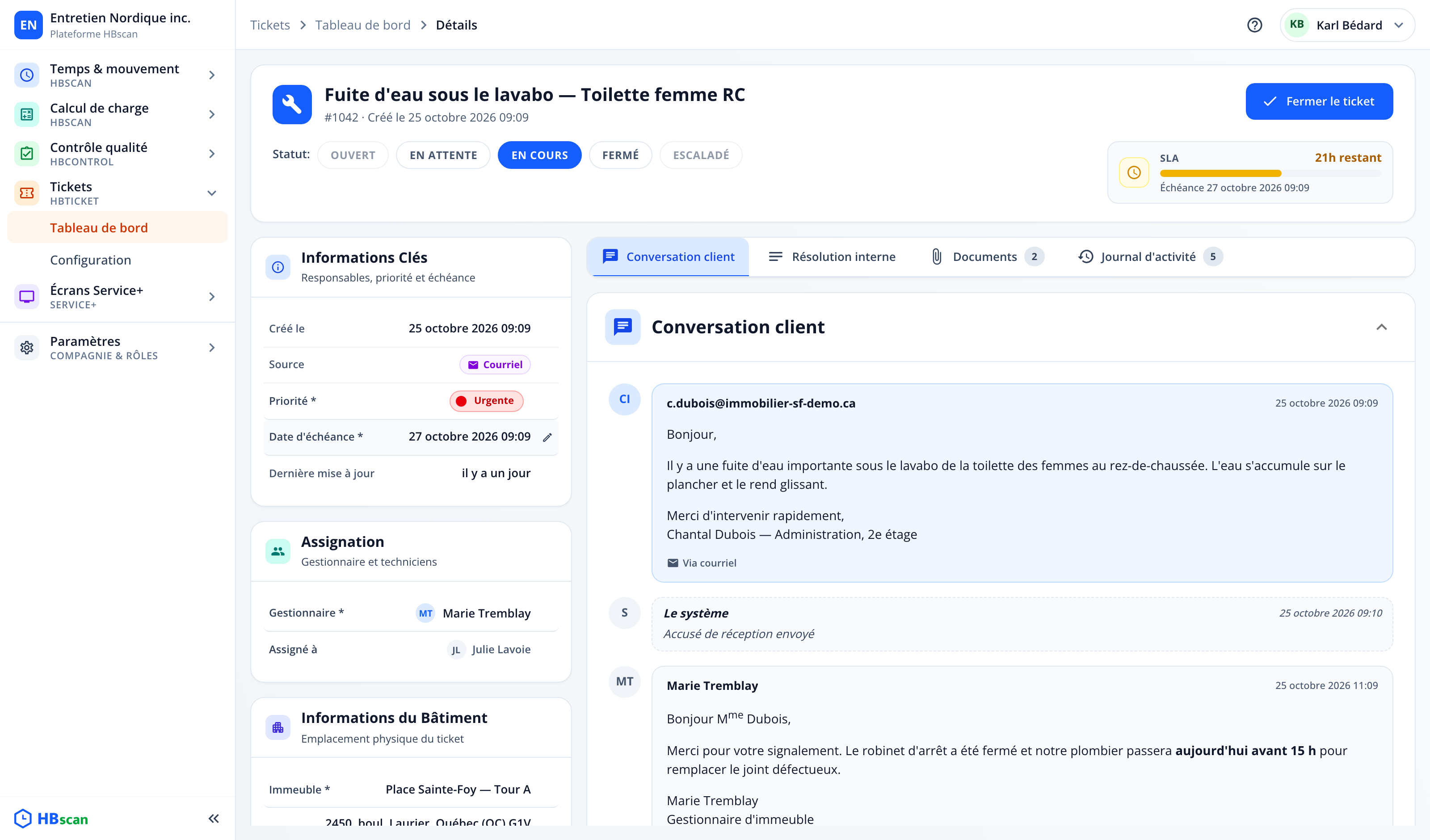Click the Assignation people icon

278,551
